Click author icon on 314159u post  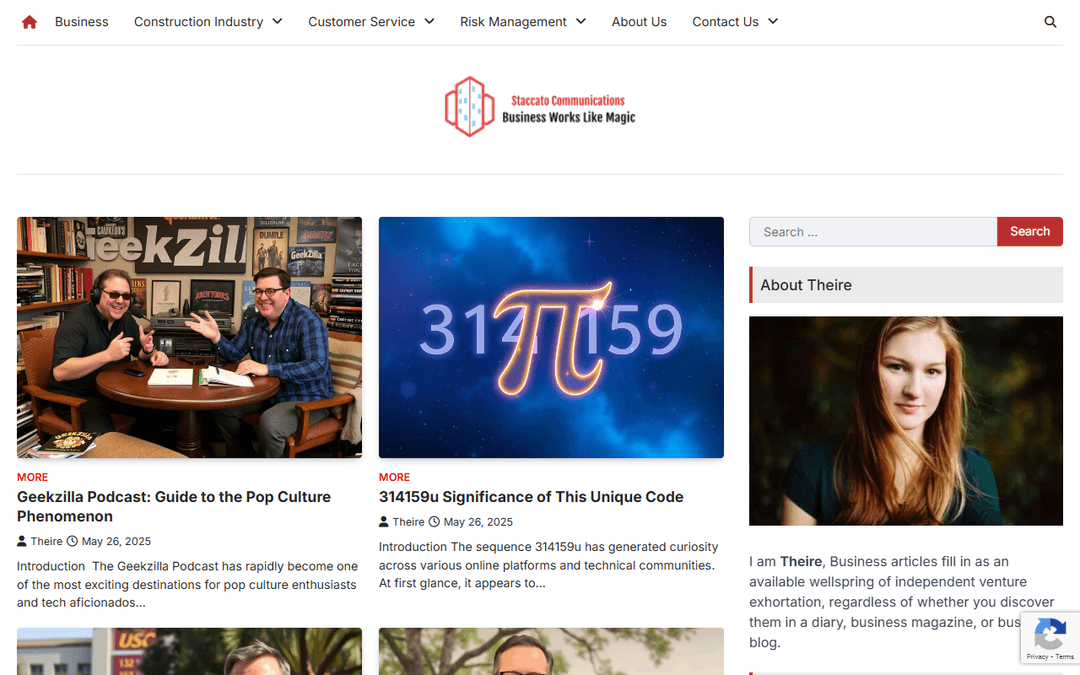click(x=384, y=522)
